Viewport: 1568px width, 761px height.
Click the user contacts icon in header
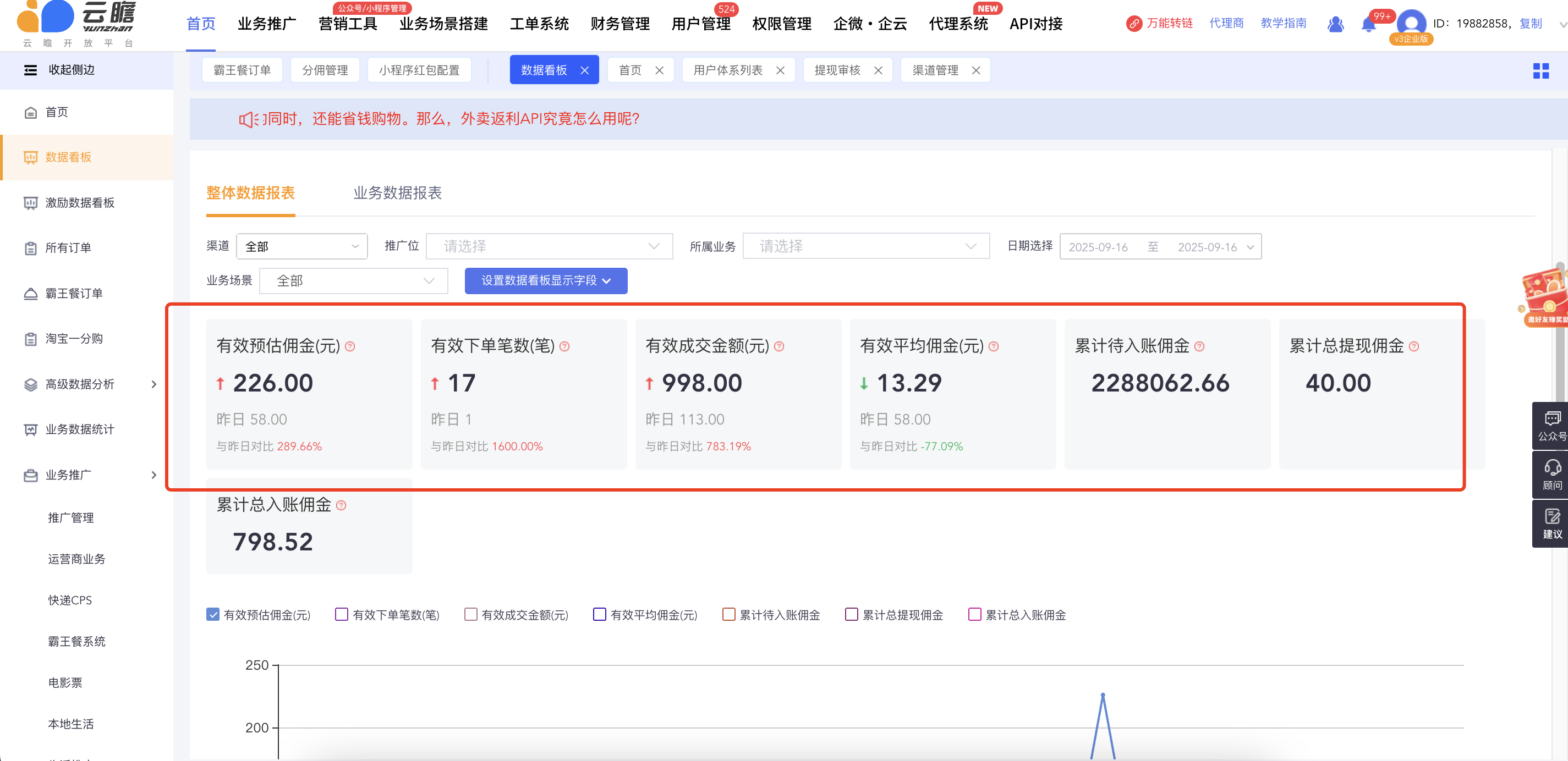click(1335, 24)
